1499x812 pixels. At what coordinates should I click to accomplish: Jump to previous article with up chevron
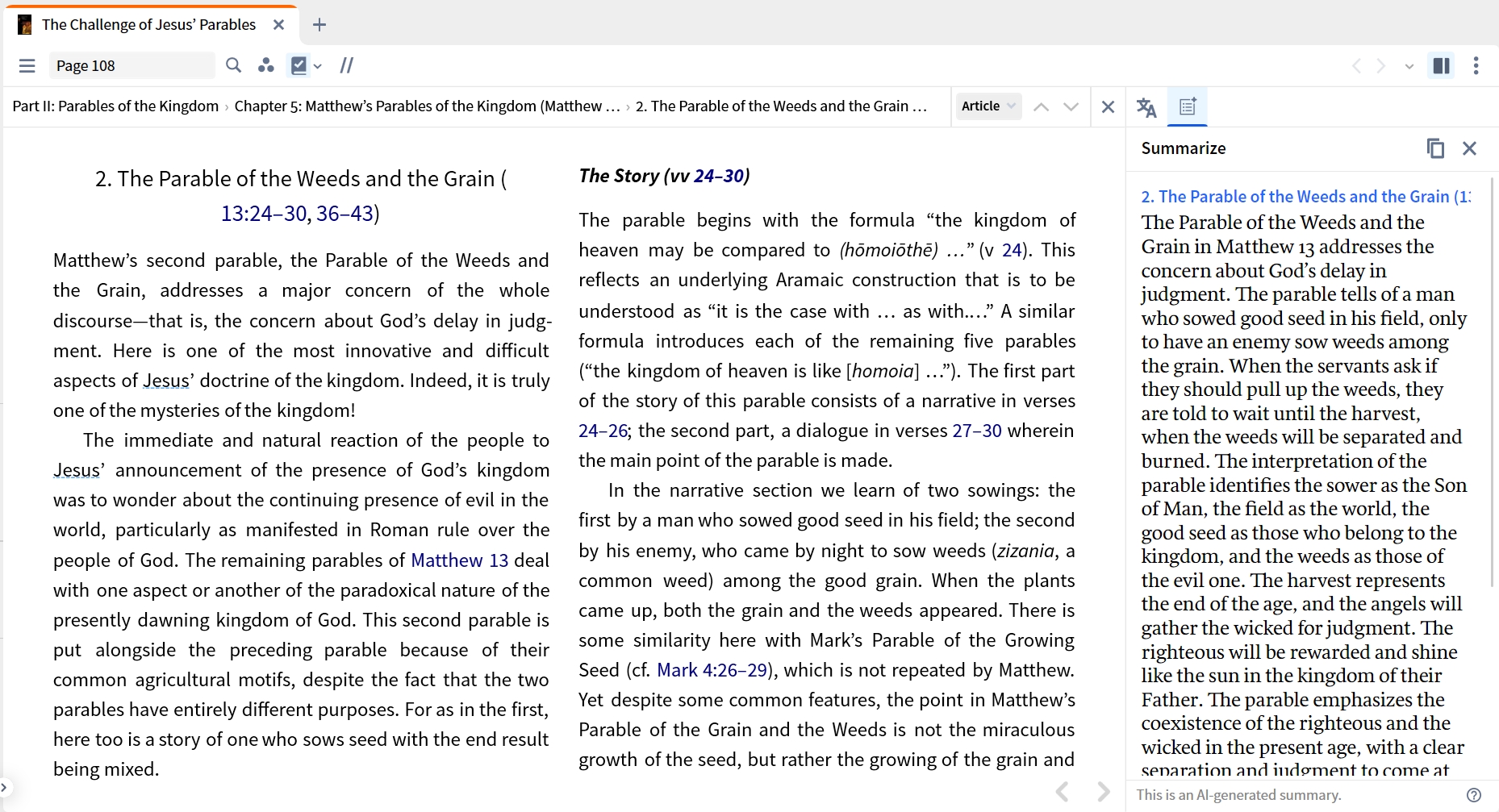pyautogui.click(x=1042, y=106)
